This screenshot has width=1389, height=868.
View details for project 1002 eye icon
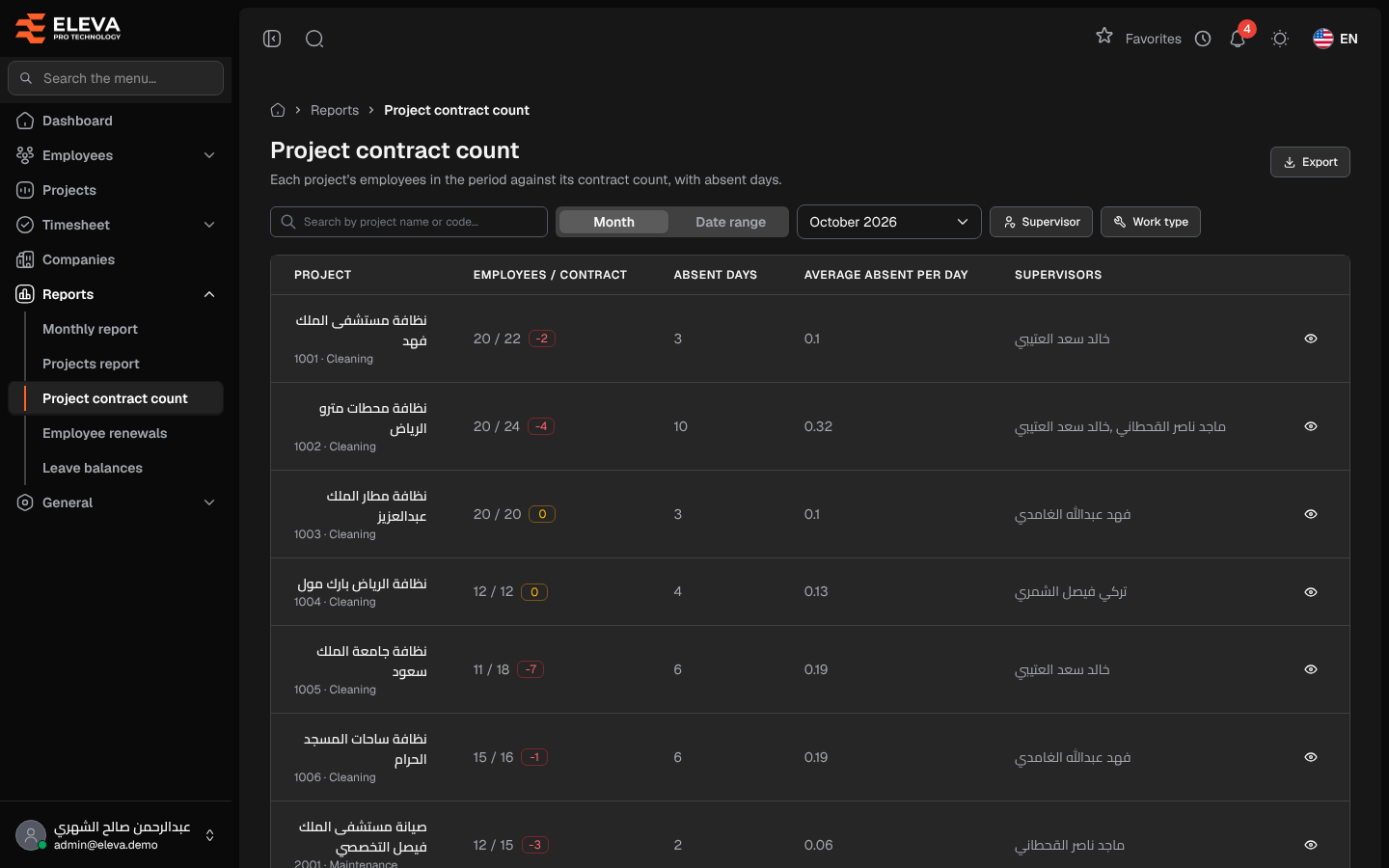1311,426
